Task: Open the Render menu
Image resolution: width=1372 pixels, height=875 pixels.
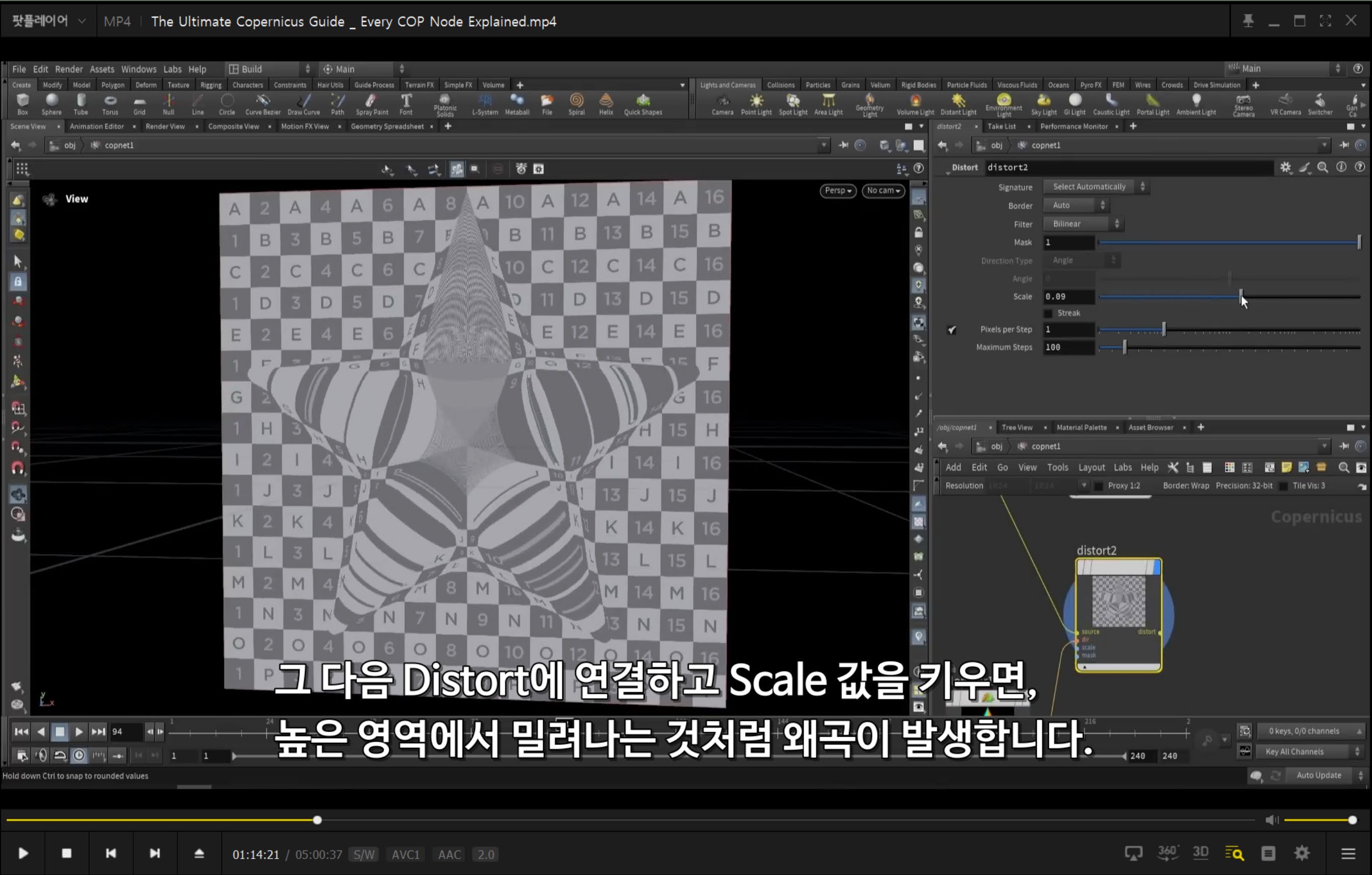Action: 69,69
